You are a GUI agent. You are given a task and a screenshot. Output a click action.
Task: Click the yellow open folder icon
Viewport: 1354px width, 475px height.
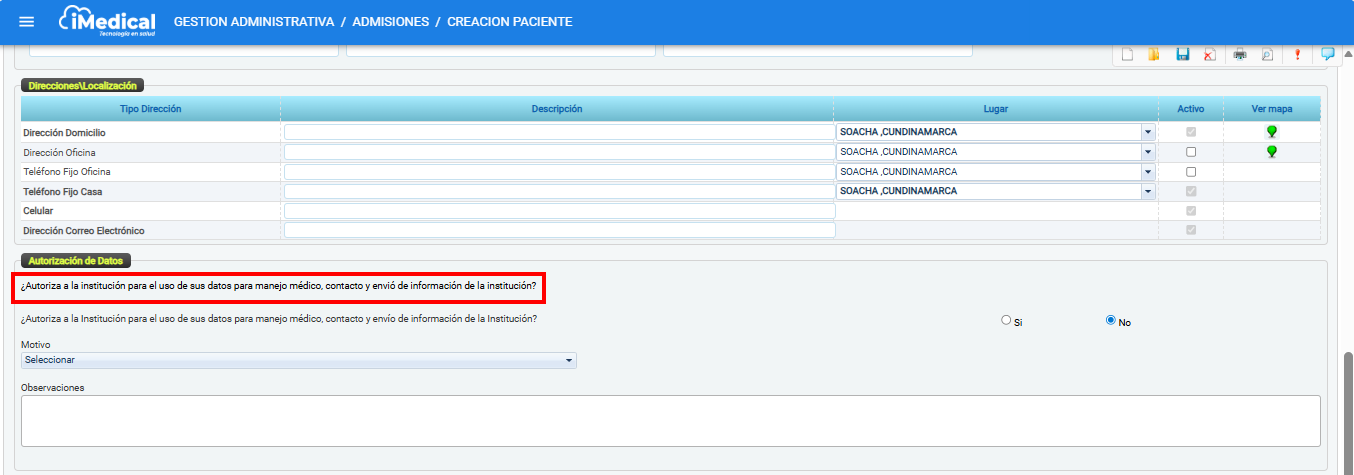point(1154,55)
